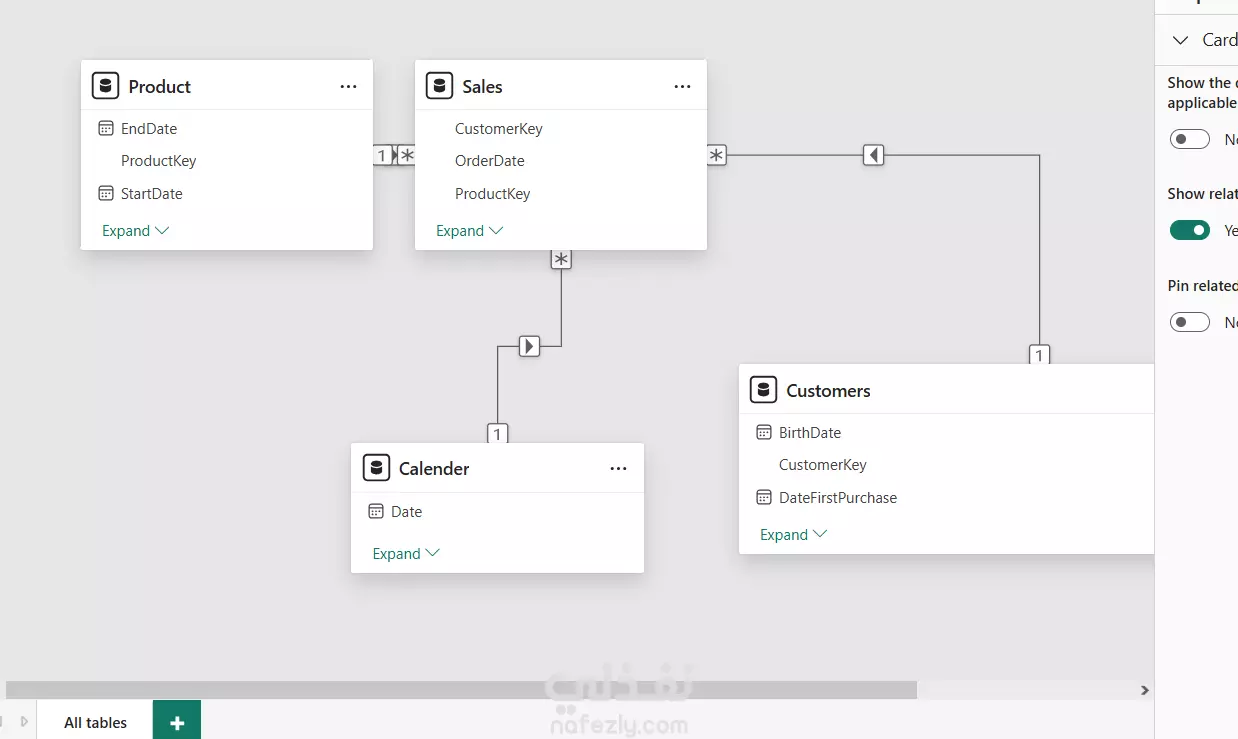Open the Calender table more options menu
1238x739 pixels.
pyautogui.click(x=618, y=469)
